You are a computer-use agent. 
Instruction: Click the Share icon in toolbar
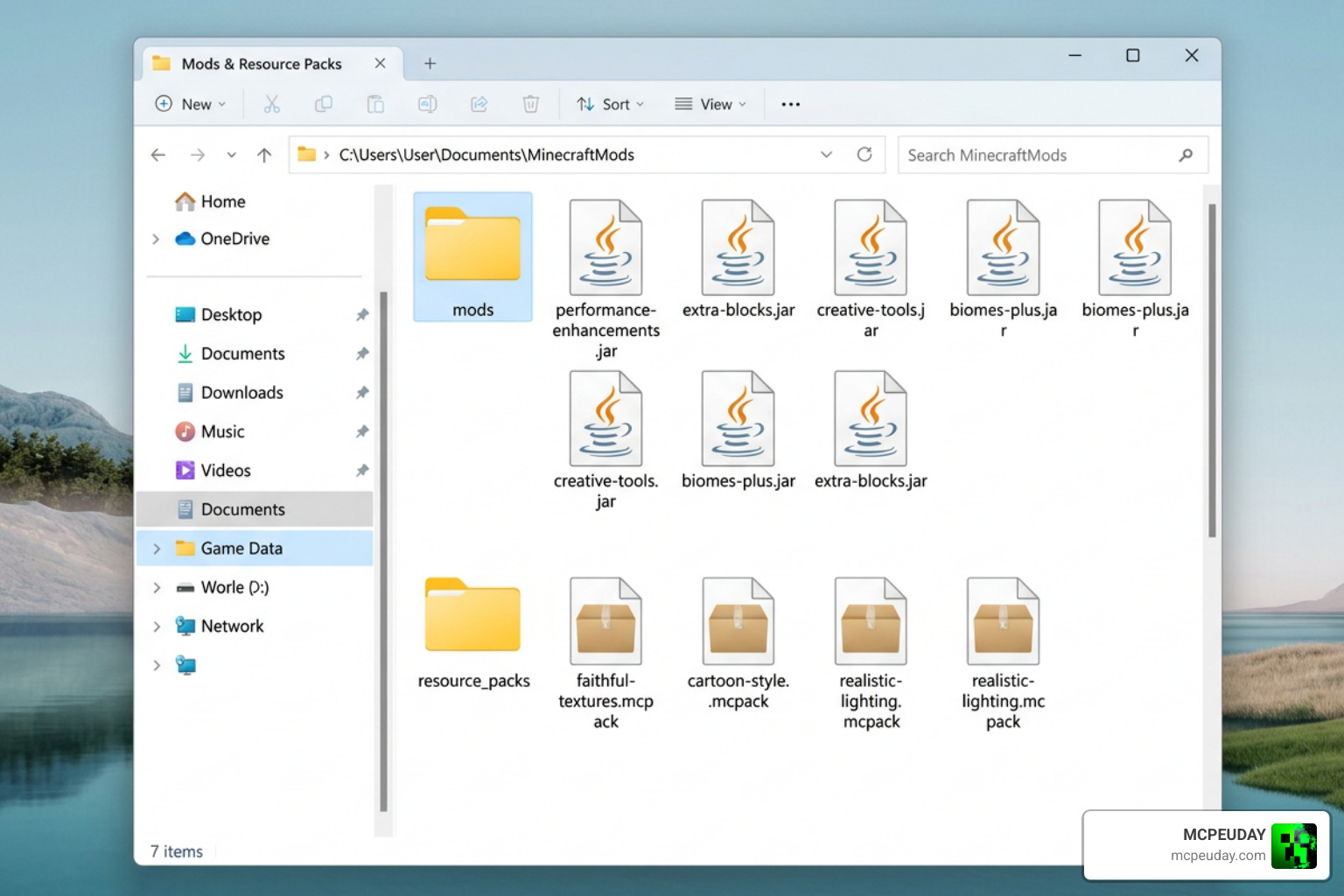(479, 104)
